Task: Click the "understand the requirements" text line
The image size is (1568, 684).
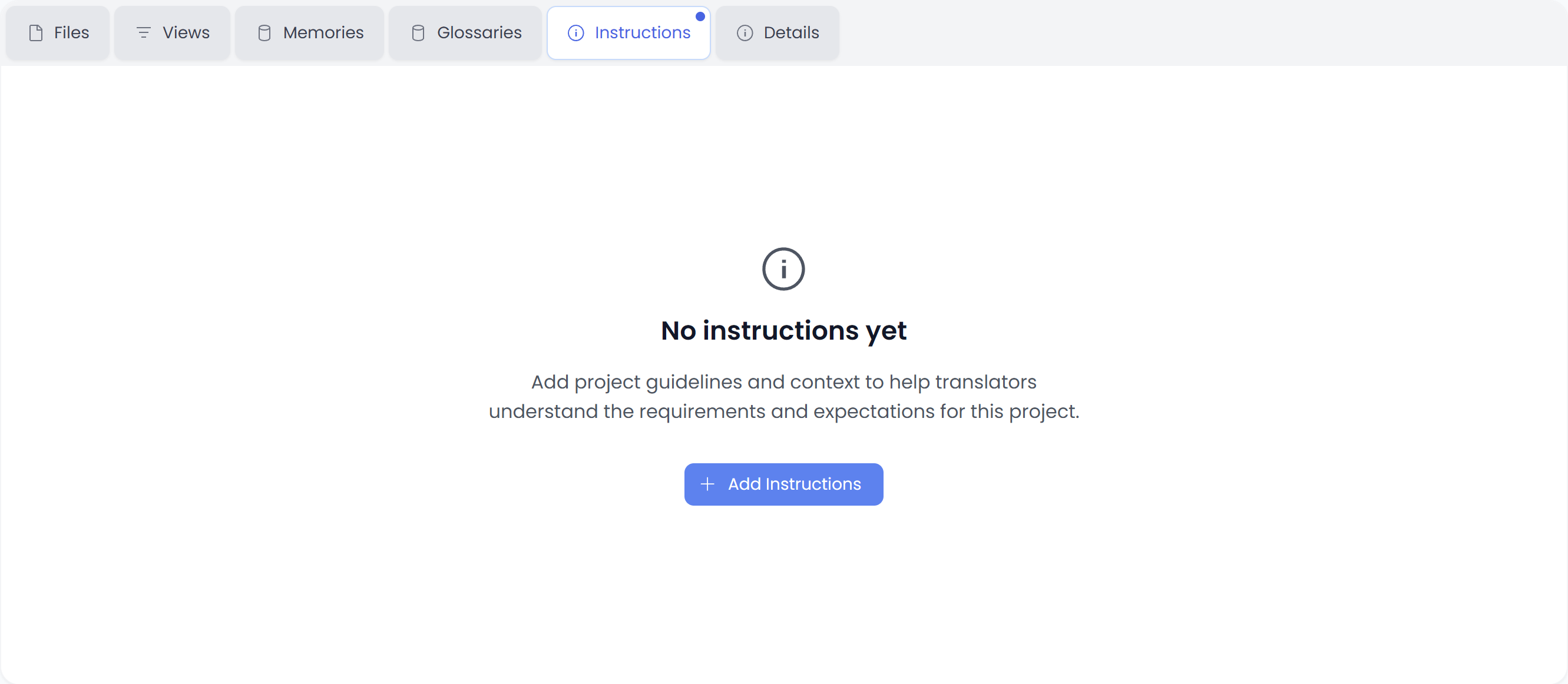Action: (783, 412)
